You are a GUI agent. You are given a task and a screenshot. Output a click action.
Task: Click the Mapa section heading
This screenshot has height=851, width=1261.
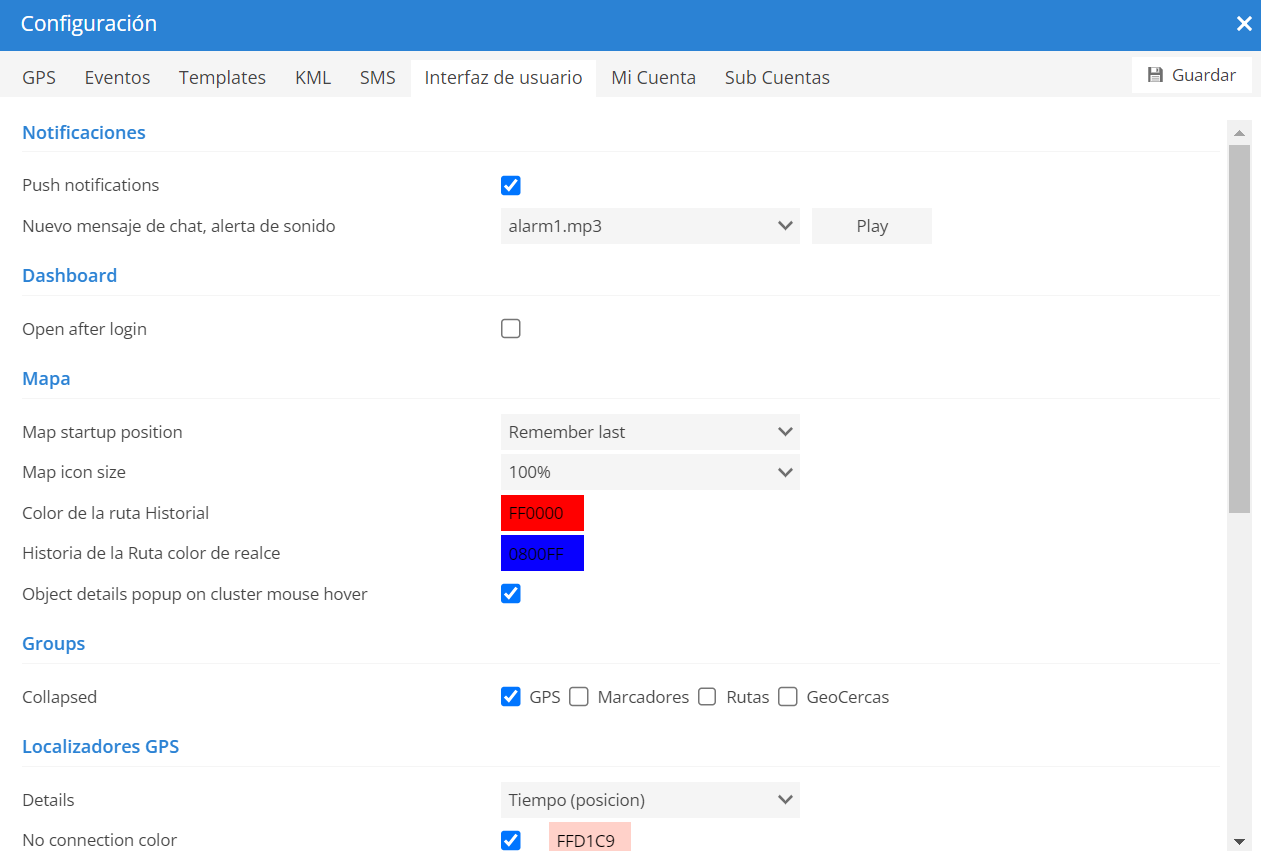click(x=46, y=379)
